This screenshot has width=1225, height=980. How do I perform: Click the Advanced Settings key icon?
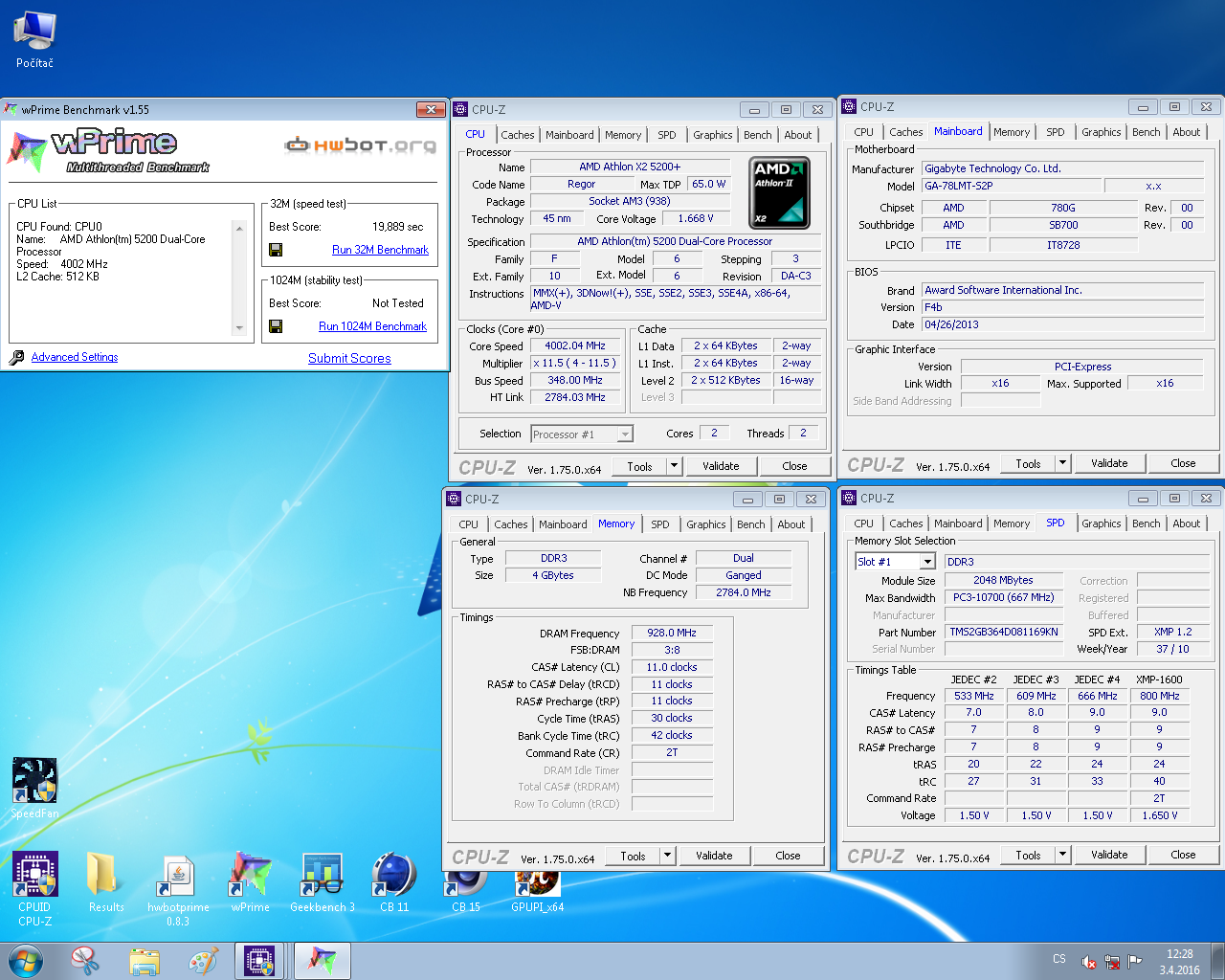pos(16,357)
